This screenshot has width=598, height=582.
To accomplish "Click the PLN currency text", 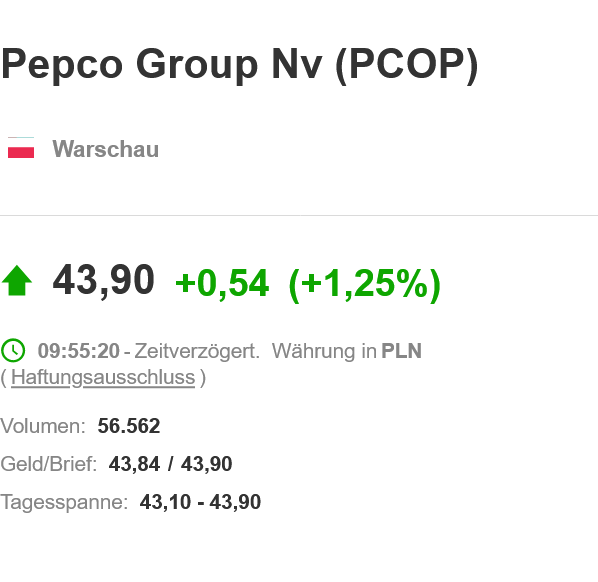I will (x=402, y=351).
